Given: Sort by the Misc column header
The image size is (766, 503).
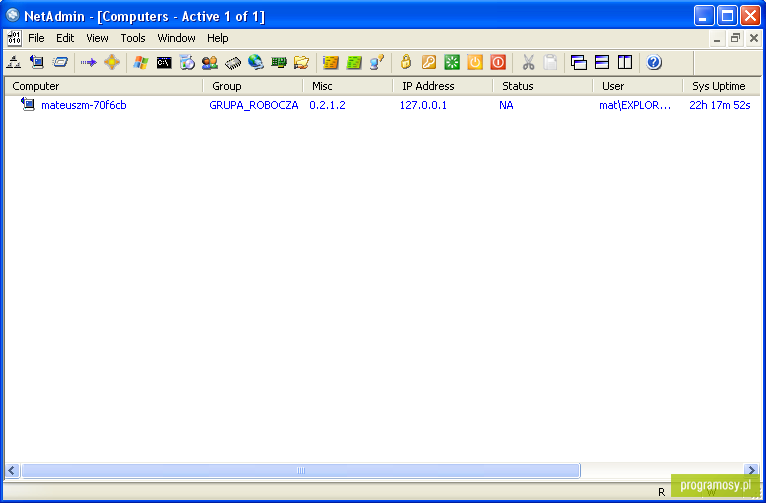Looking at the screenshot, I should click(x=348, y=86).
